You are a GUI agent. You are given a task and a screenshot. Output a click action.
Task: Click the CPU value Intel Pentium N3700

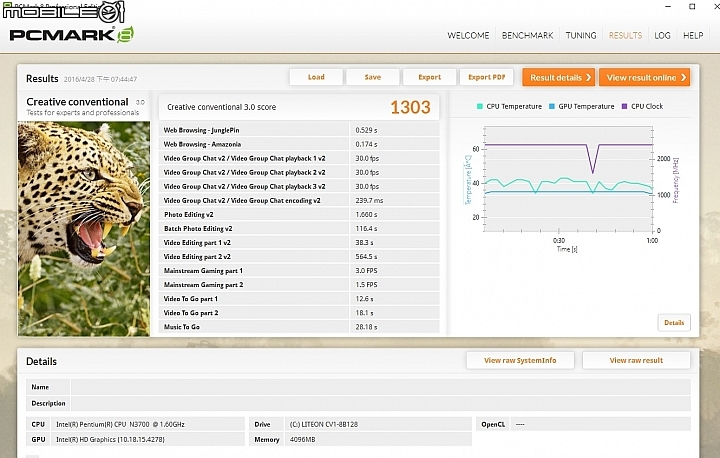(x=120, y=424)
